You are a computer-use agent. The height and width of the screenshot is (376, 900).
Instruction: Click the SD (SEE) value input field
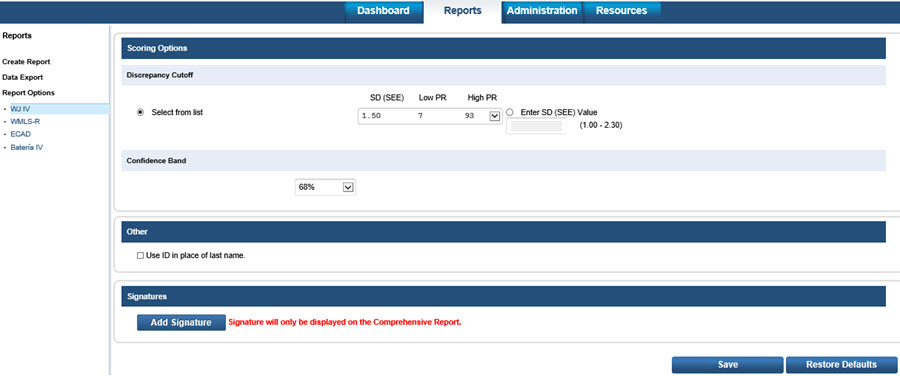(x=536, y=126)
